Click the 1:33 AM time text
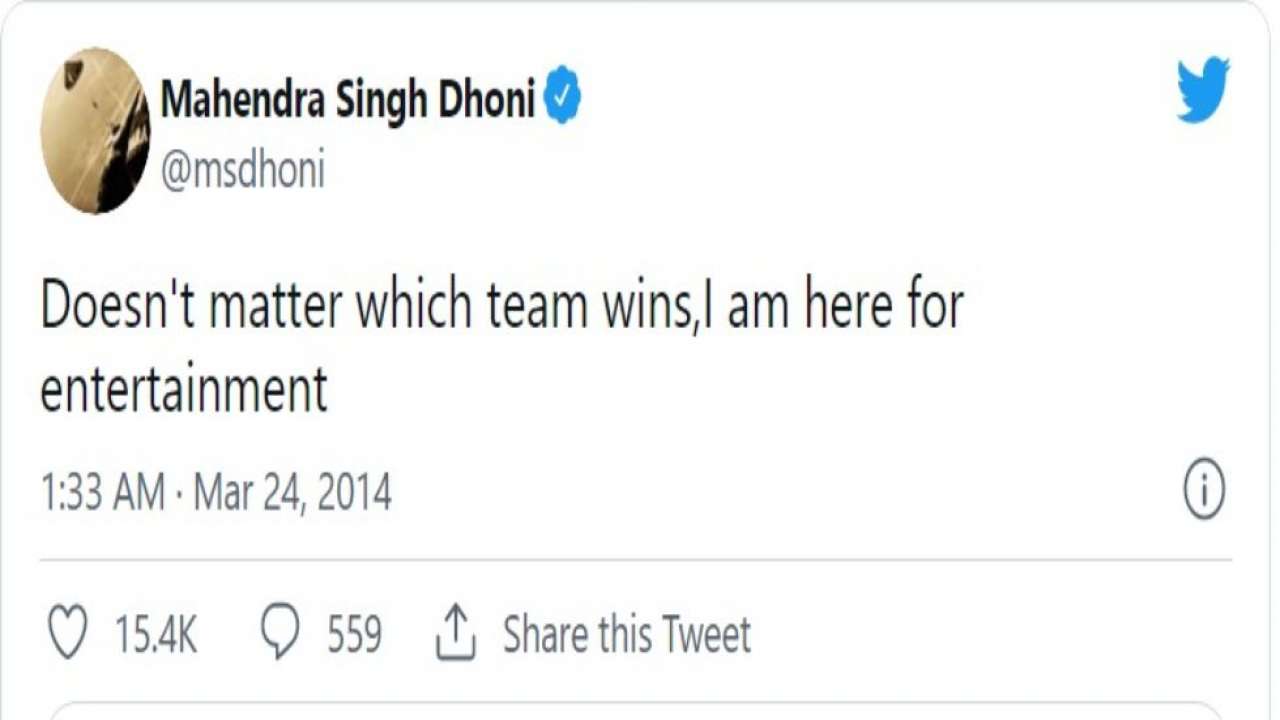This screenshot has height=720, width=1280. point(102,494)
